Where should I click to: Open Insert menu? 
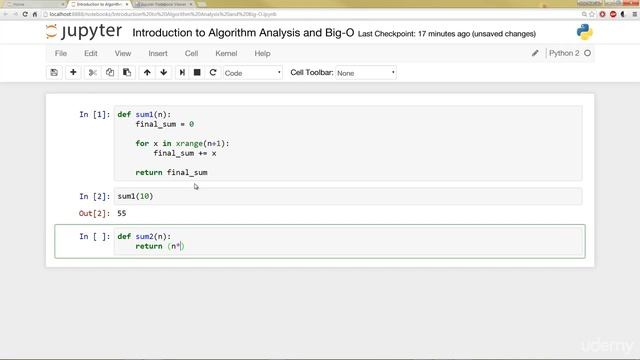158,53
